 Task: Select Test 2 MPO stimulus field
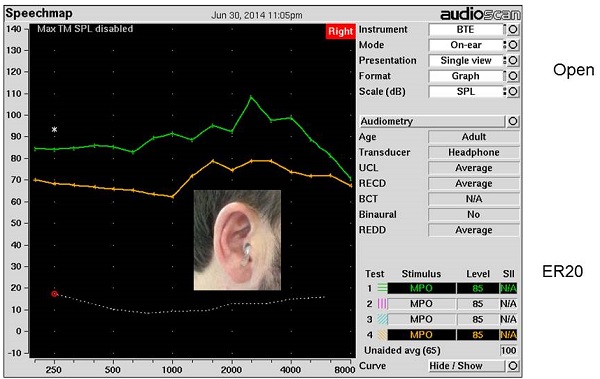point(421,304)
